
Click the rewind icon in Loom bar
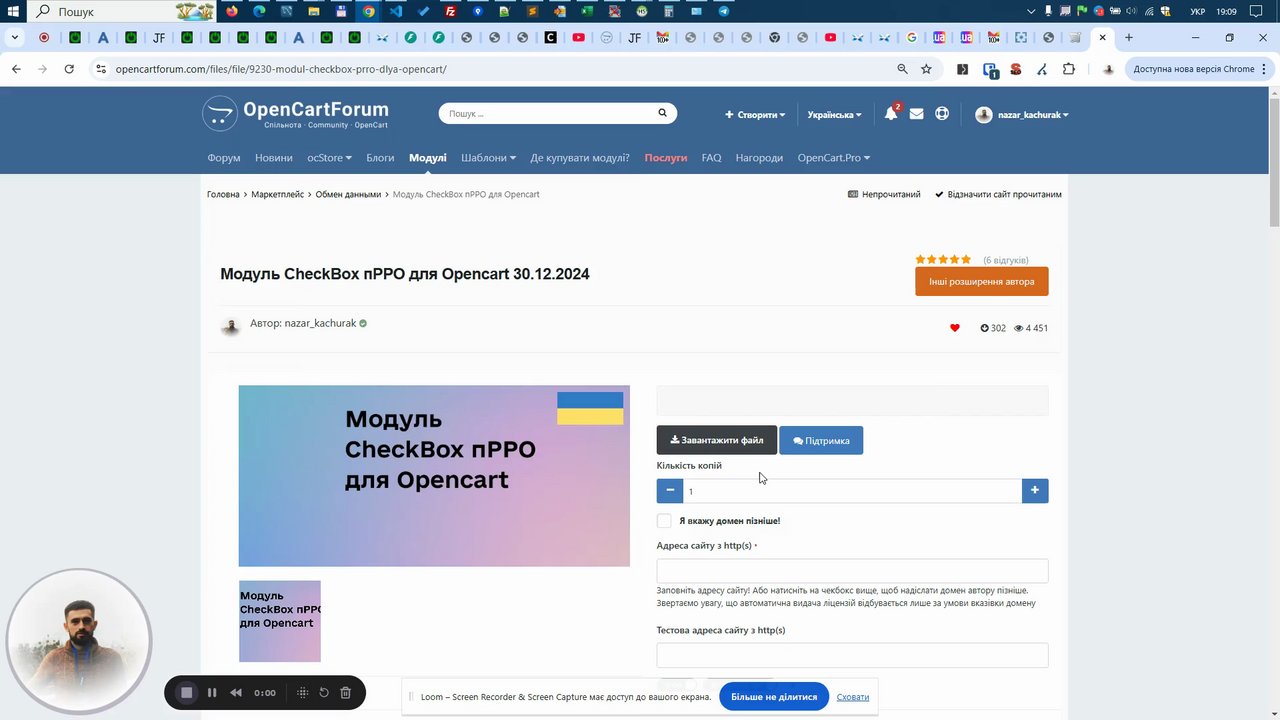click(x=236, y=692)
